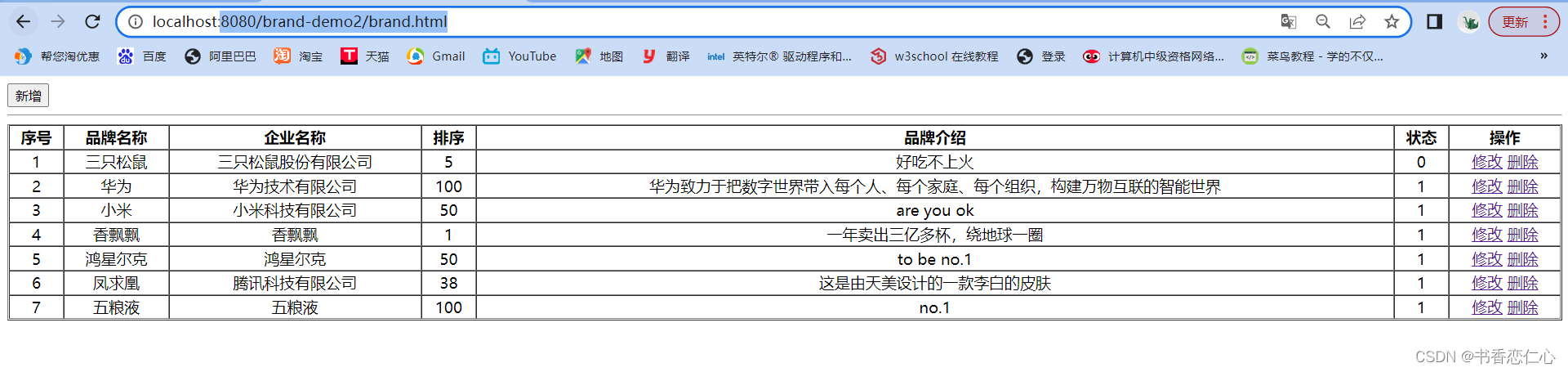This screenshot has height=372, width=1568.
Task: Share this page icon
Action: (1357, 22)
